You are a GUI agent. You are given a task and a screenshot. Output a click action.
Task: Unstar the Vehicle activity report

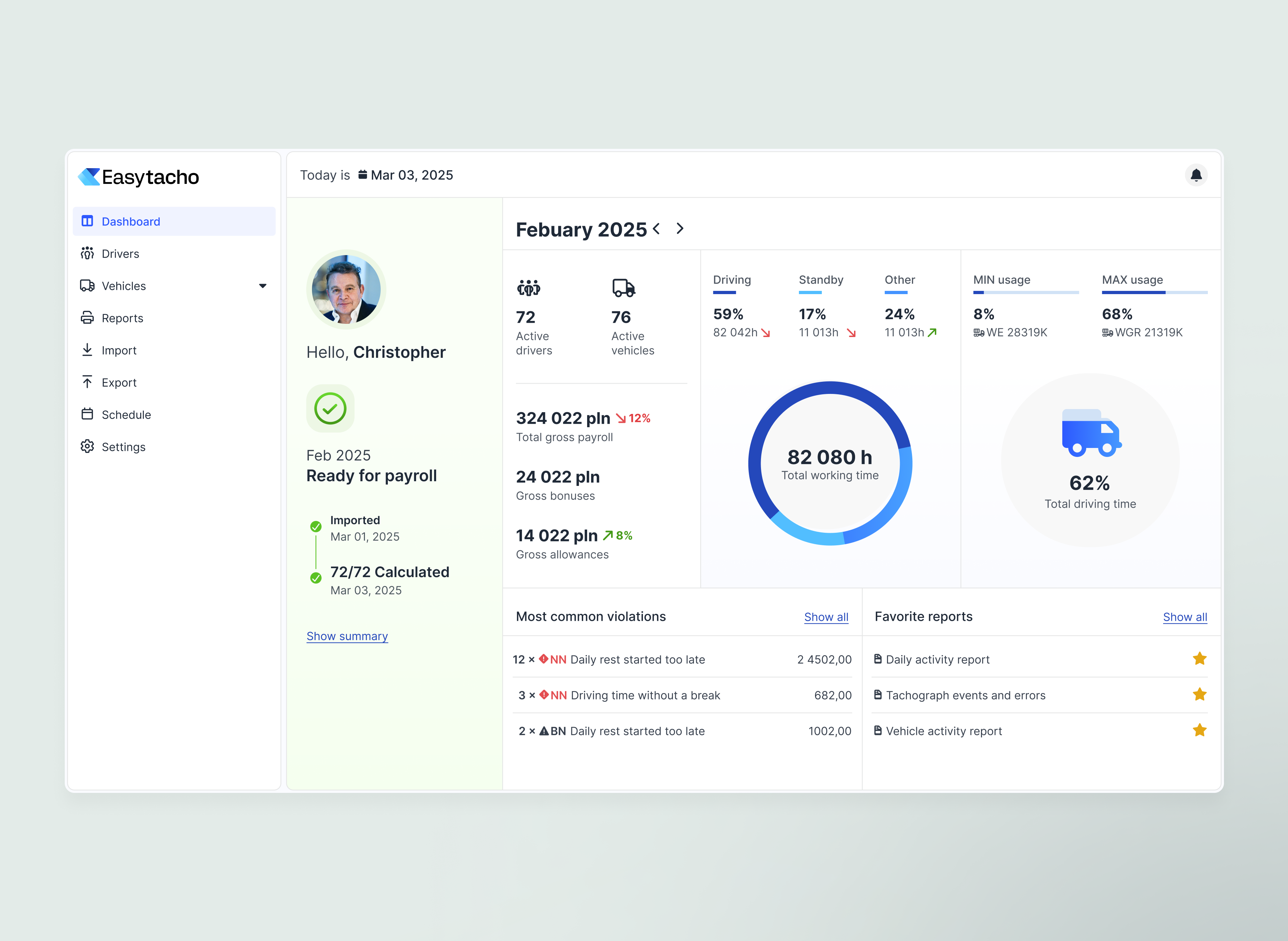(1200, 730)
